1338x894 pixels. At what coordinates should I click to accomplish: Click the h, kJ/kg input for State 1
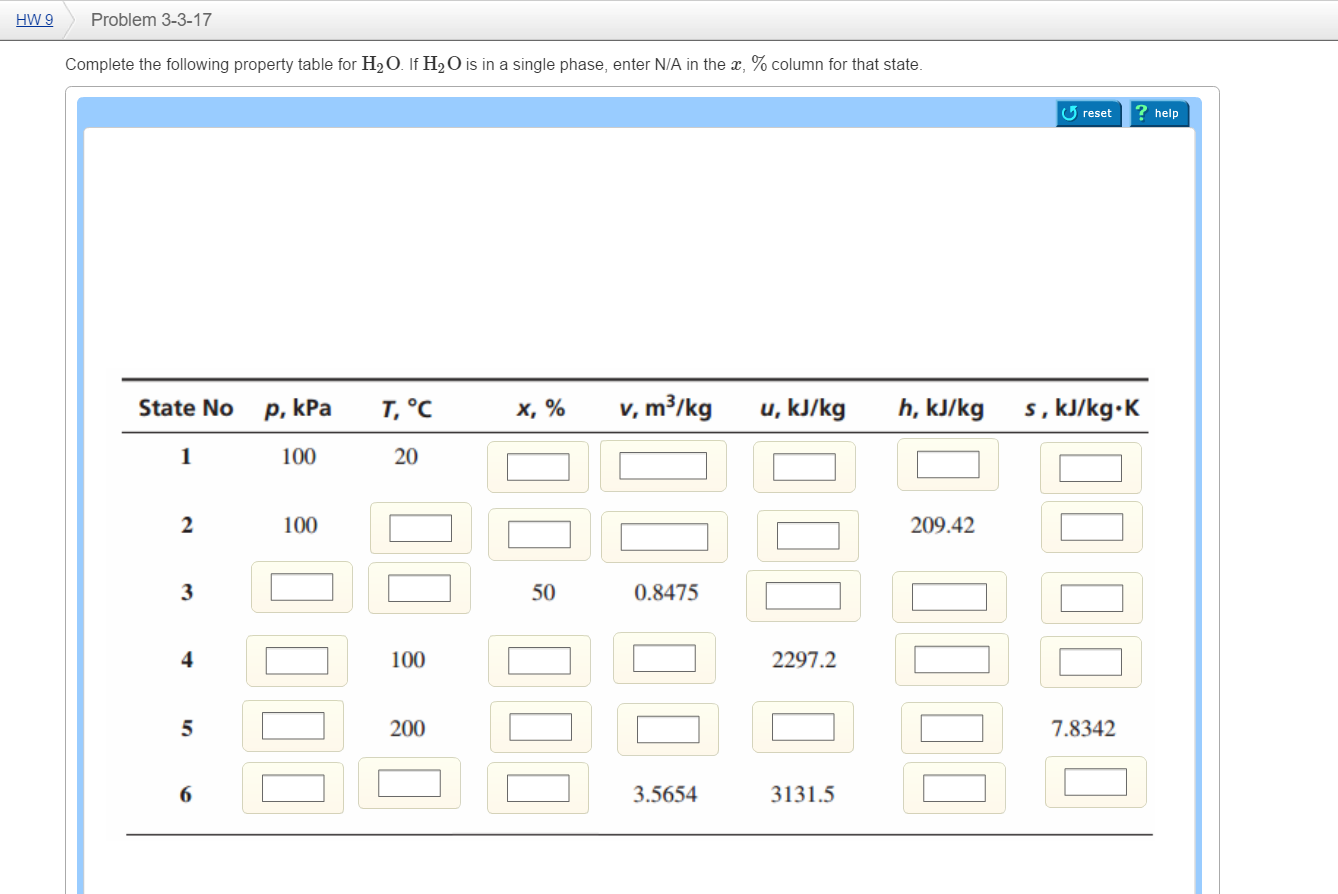point(946,463)
